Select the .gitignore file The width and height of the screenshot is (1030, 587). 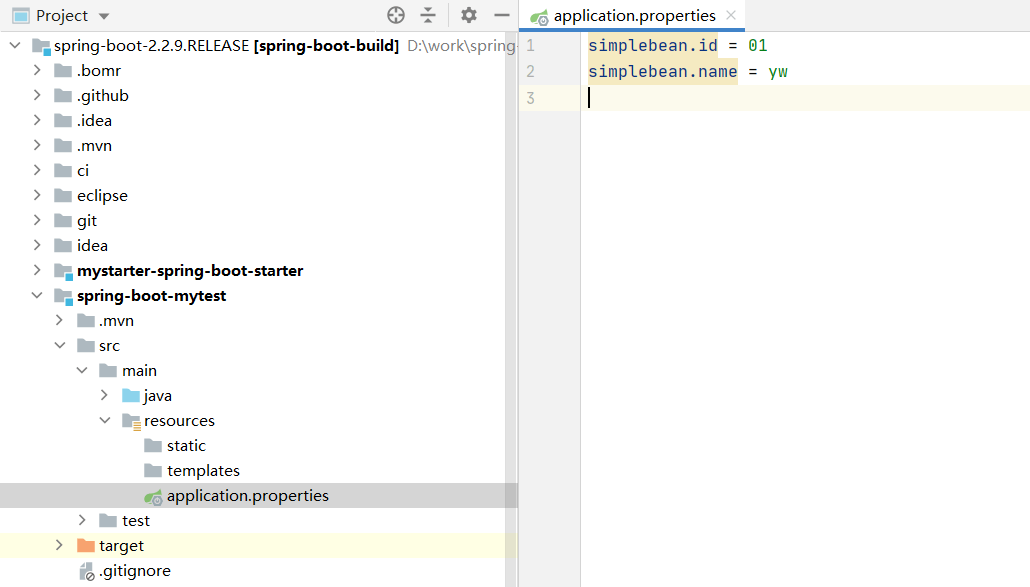[x=134, y=571]
